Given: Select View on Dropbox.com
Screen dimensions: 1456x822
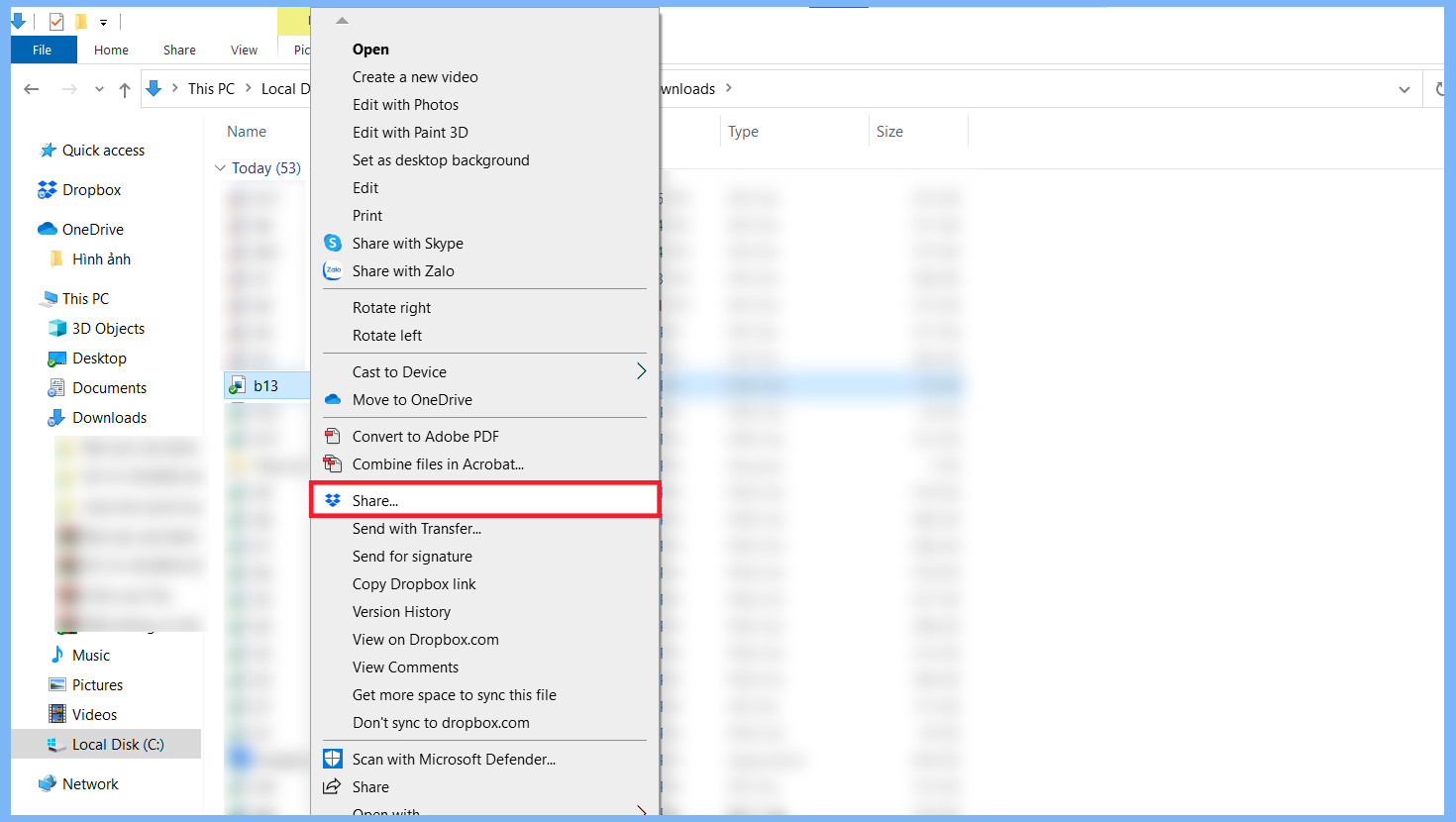Looking at the screenshot, I should 426,639.
